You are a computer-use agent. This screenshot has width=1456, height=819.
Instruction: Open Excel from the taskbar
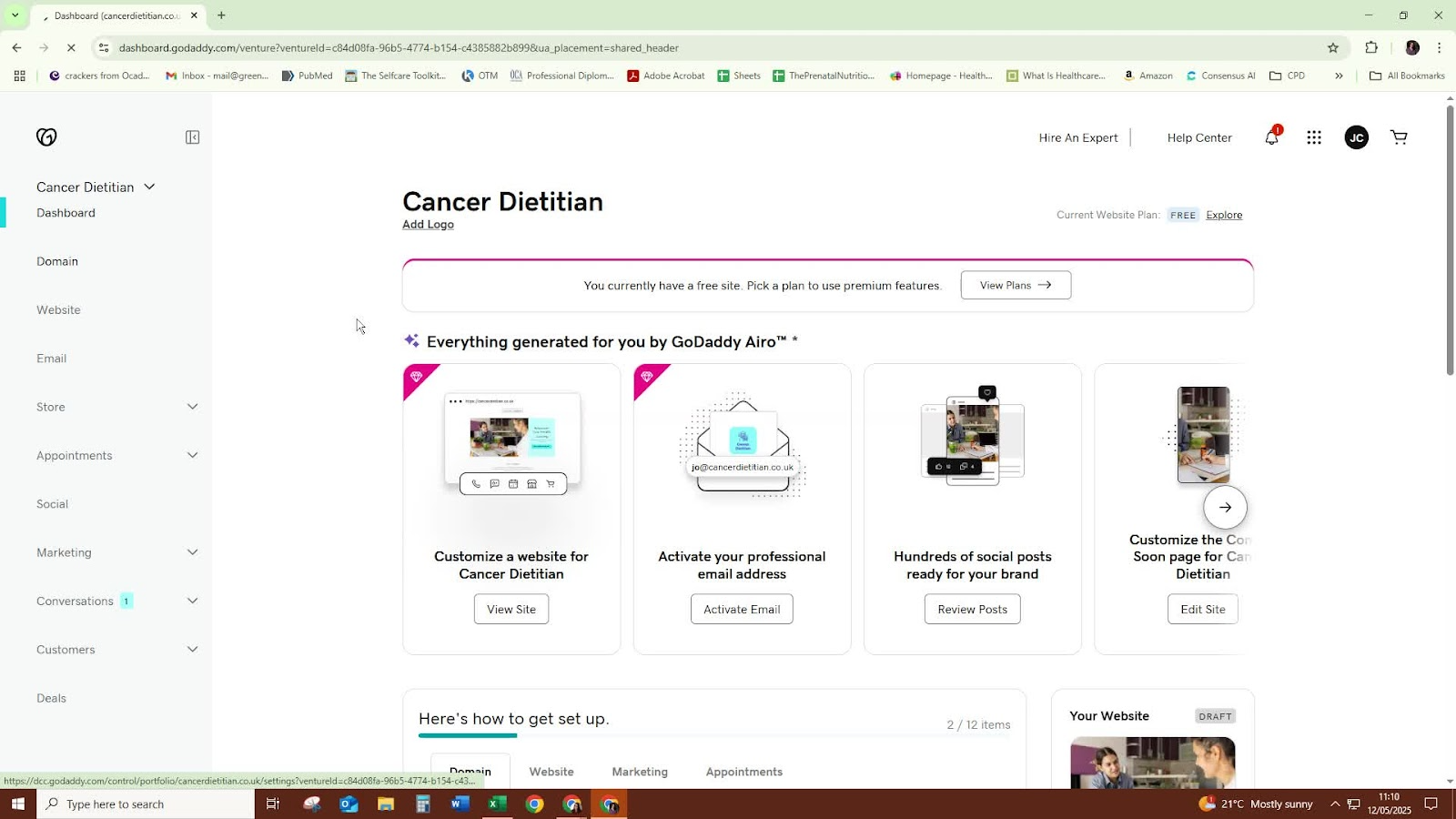pyautogui.click(x=497, y=804)
